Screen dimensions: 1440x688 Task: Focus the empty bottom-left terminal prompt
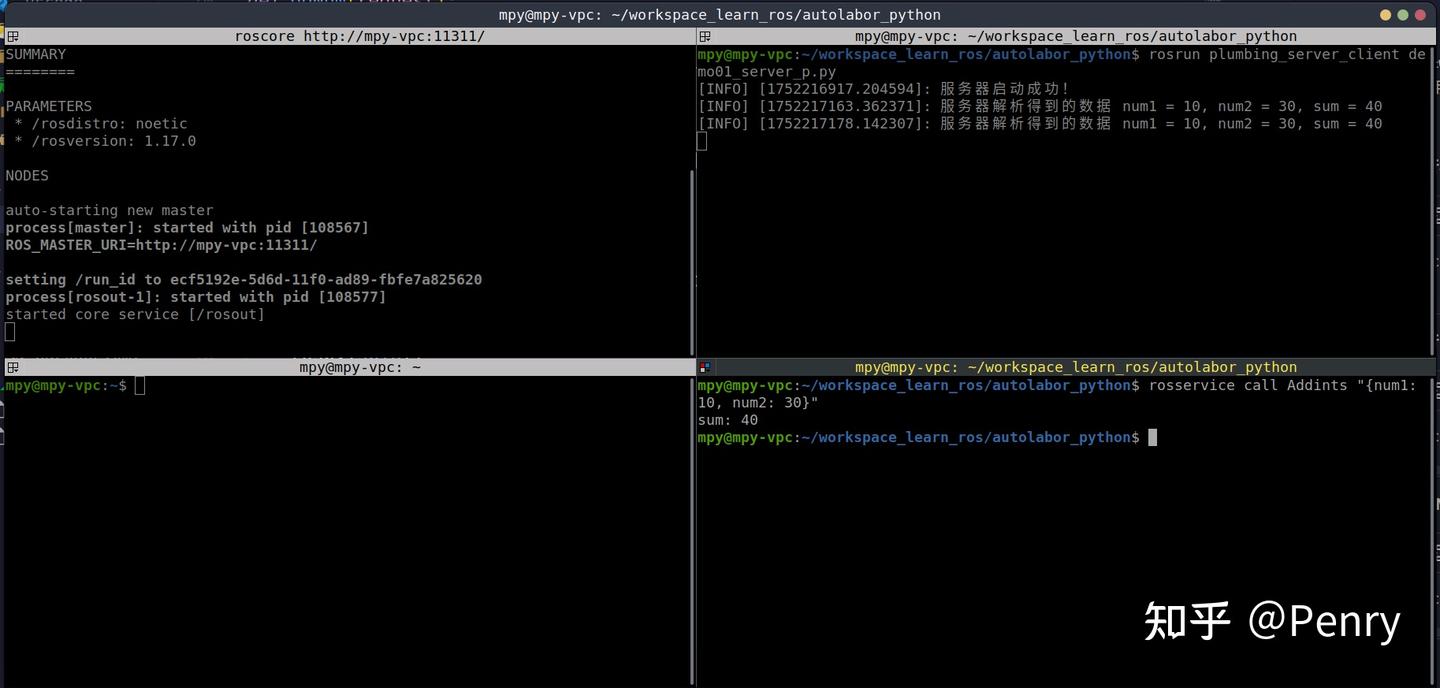point(300,450)
